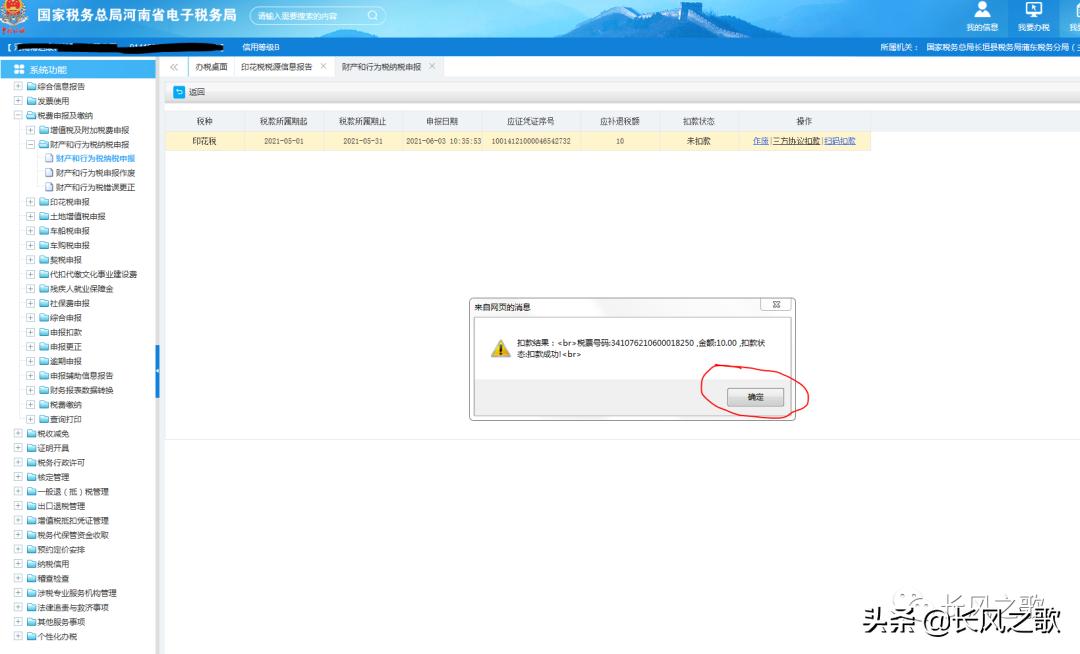
Task: Click the 残疾人就业保障金 folder icon
Action: (x=43, y=288)
